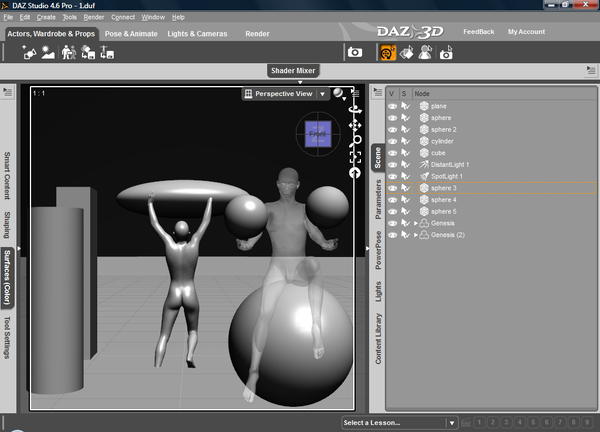600x432 pixels.
Task: Open the Perspective View dropdown arrow
Action: pos(323,94)
